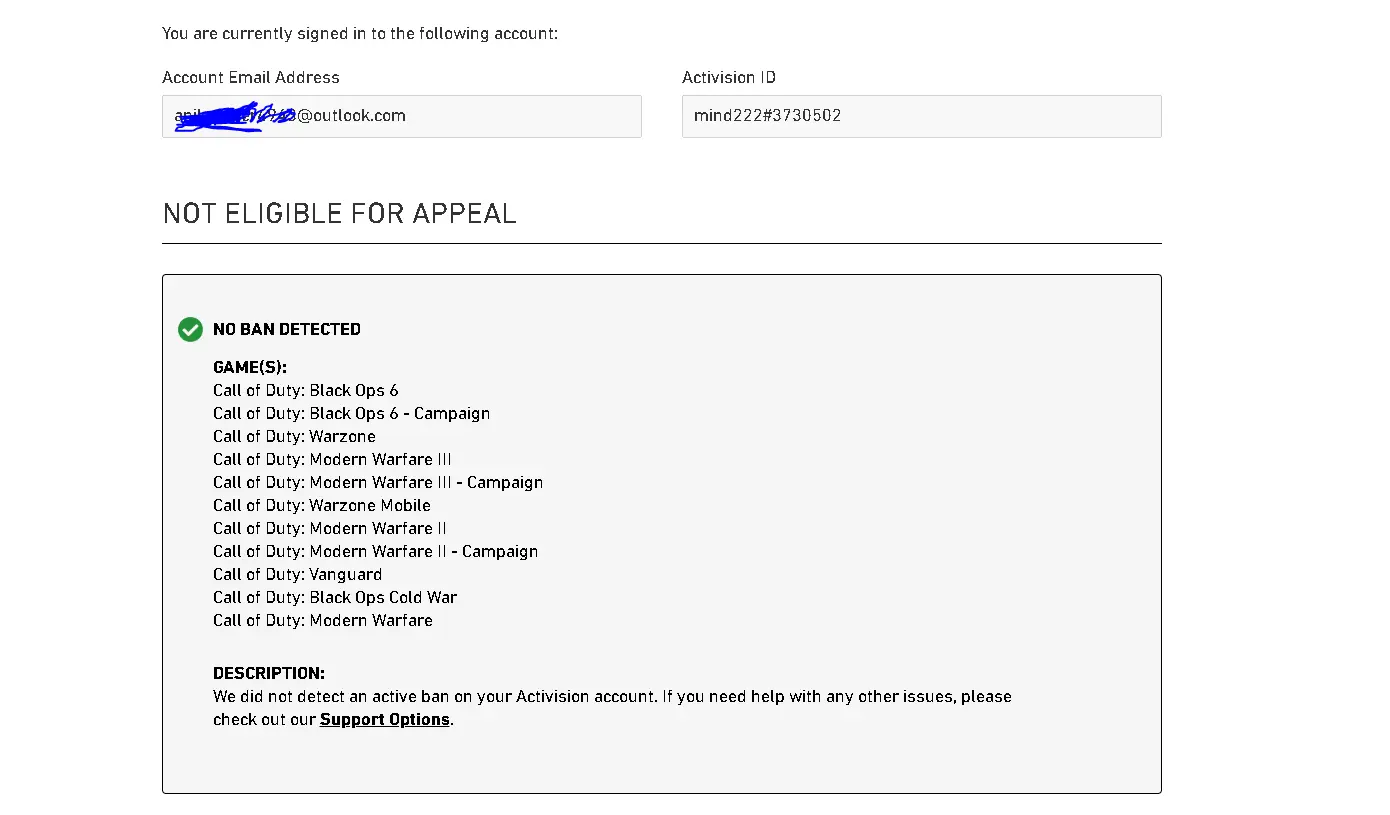Screen dimensions: 1390x815
Task: Click the Call of Duty: Warzone entry
Action: (x=295, y=436)
